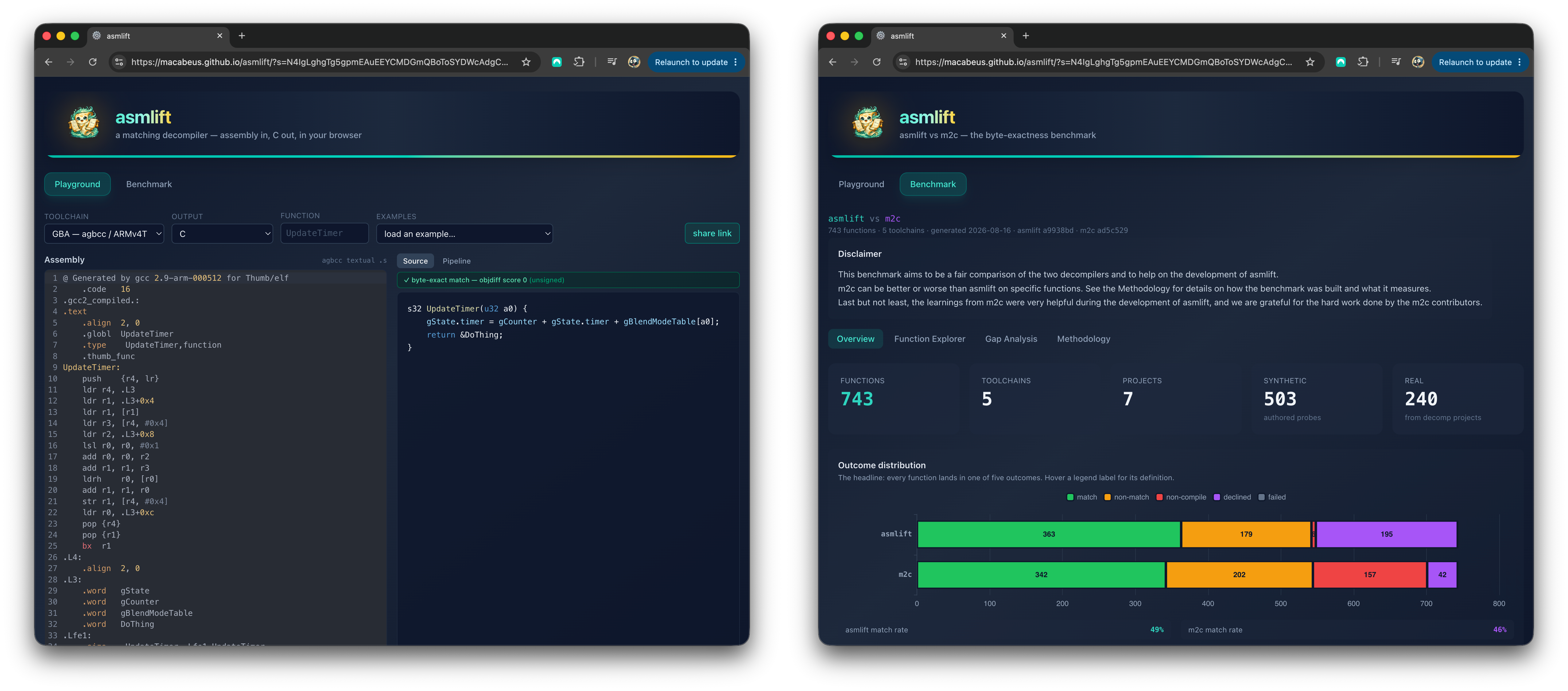Go back in the right browser window

point(833,62)
